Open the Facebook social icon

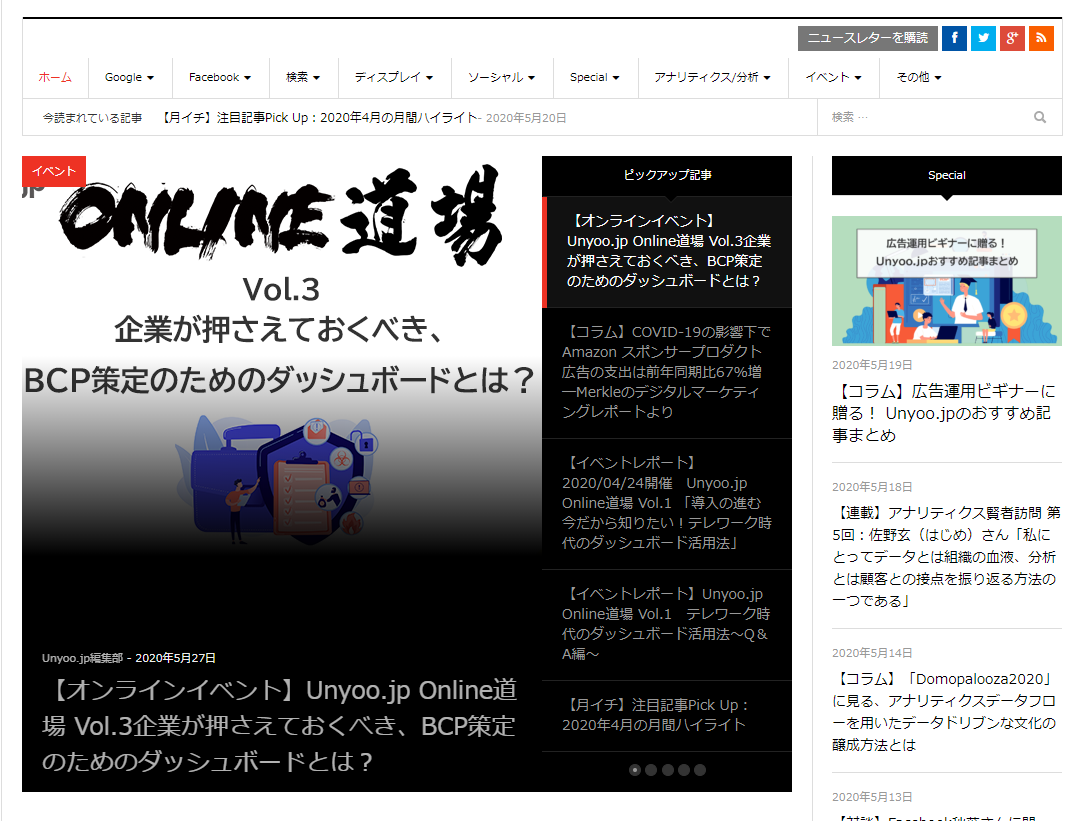[954, 38]
